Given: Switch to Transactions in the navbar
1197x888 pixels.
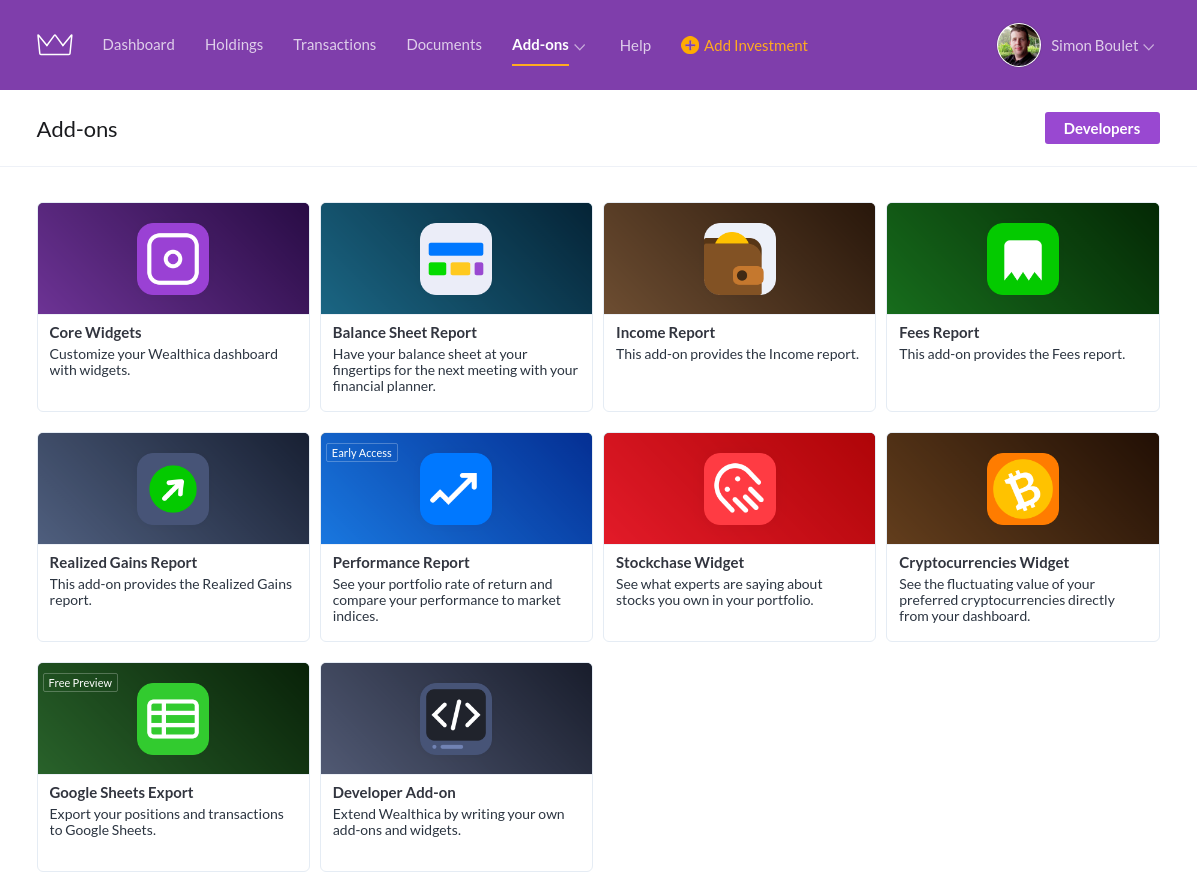Looking at the screenshot, I should click(334, 45).
